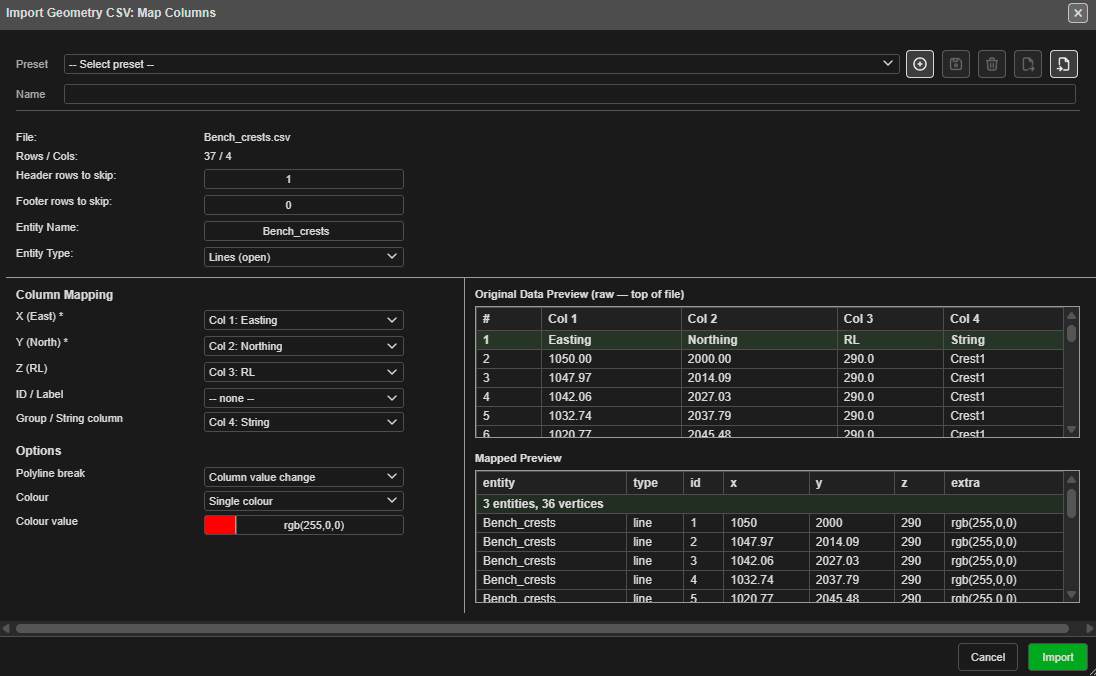This screenshot has width=1096, height=676.
Task: Open the Group / String column dropdown
Action: (x=303, y=422)
